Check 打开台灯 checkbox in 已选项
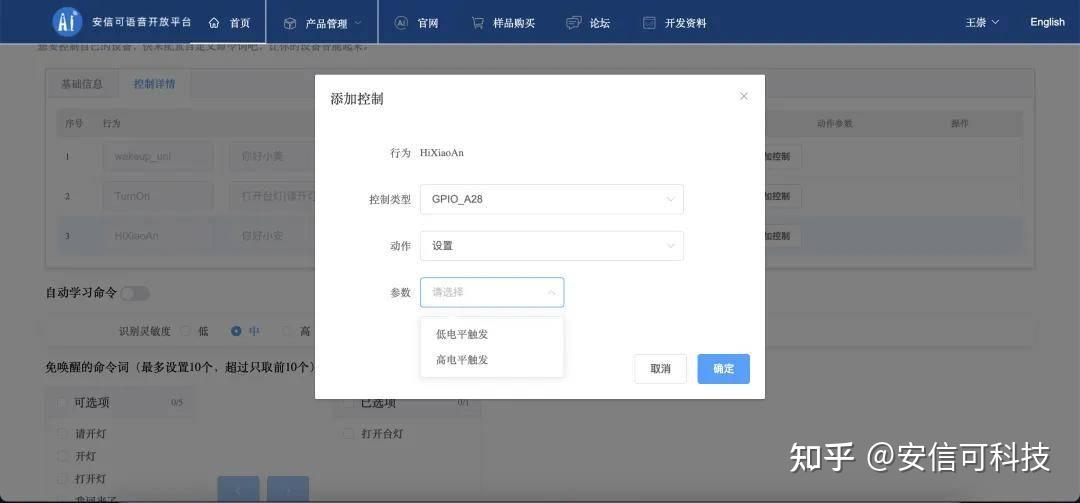 (x=349, y=434)
